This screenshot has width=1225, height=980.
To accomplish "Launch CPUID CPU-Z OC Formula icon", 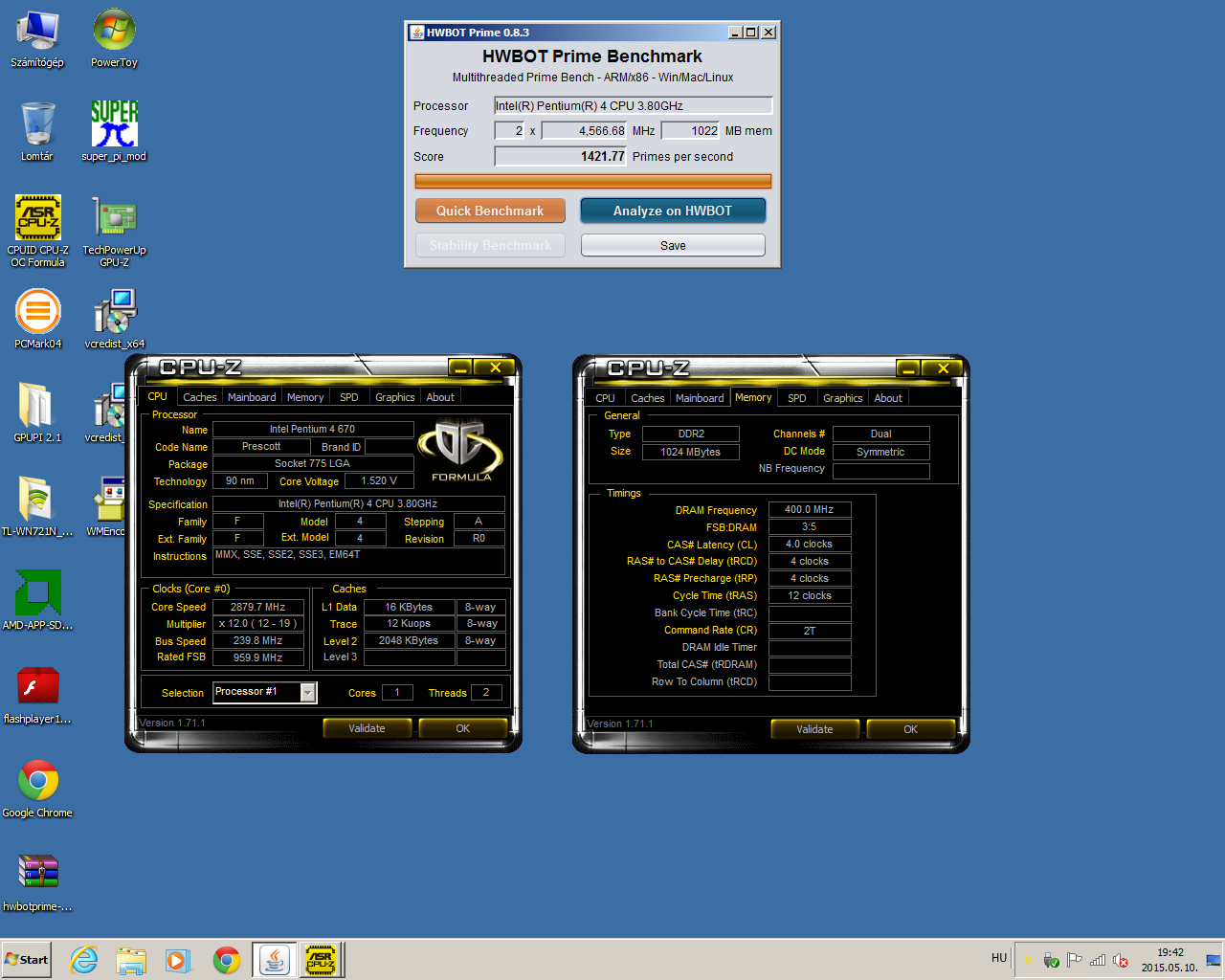I will coord(37,231).
